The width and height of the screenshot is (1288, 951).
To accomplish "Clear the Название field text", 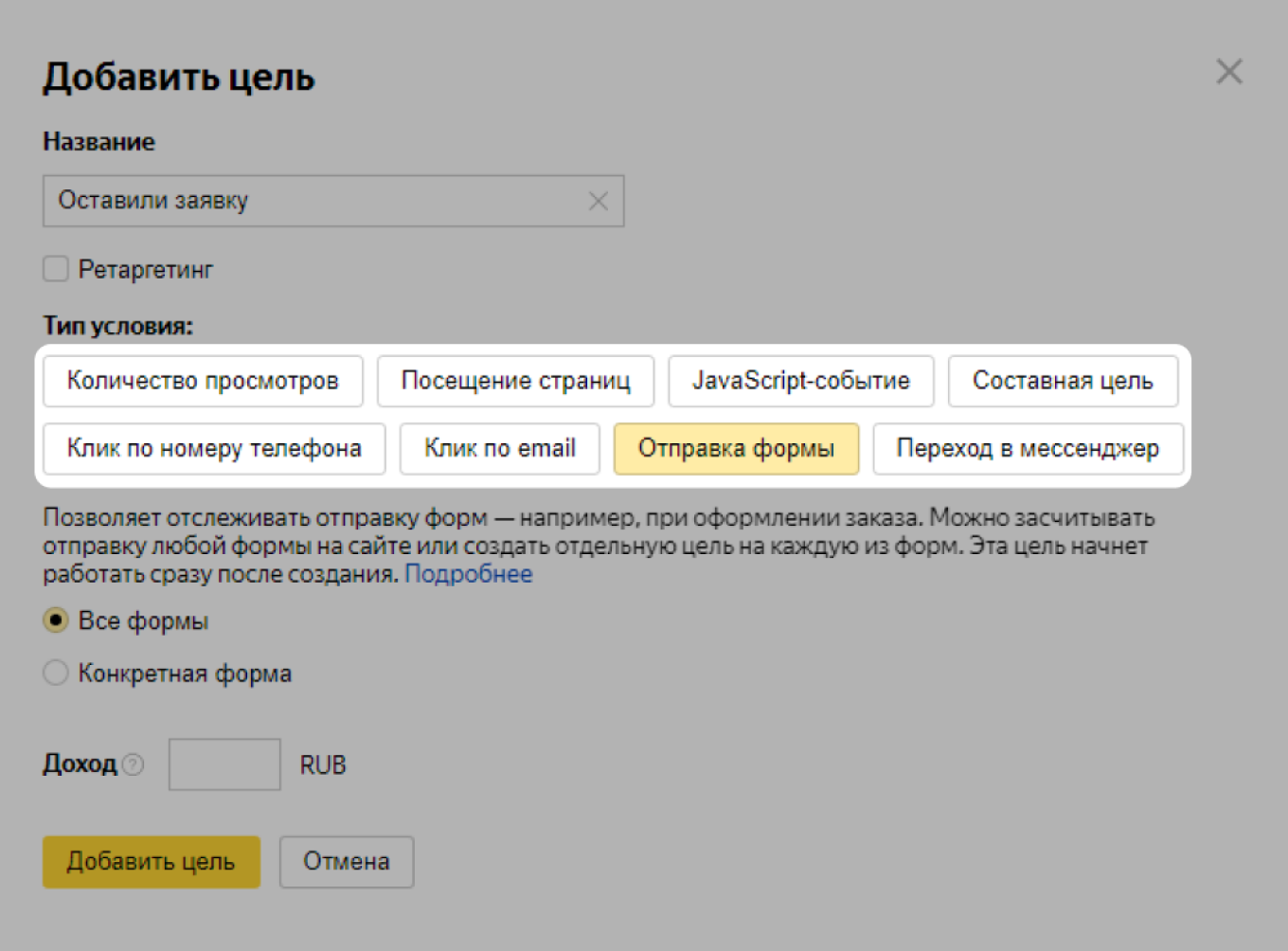I will 598,201.
